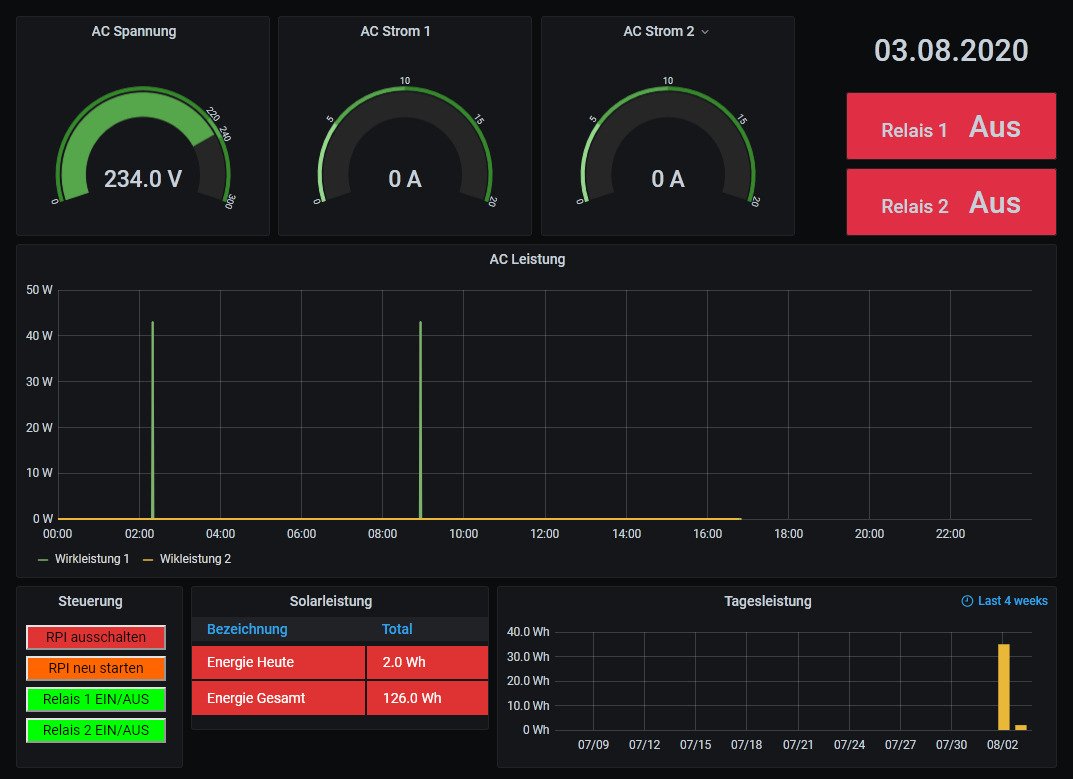The image size is (1073, 779).
Task: Click the clock icon beside Last 4 weeks
Action: point(966,601)
